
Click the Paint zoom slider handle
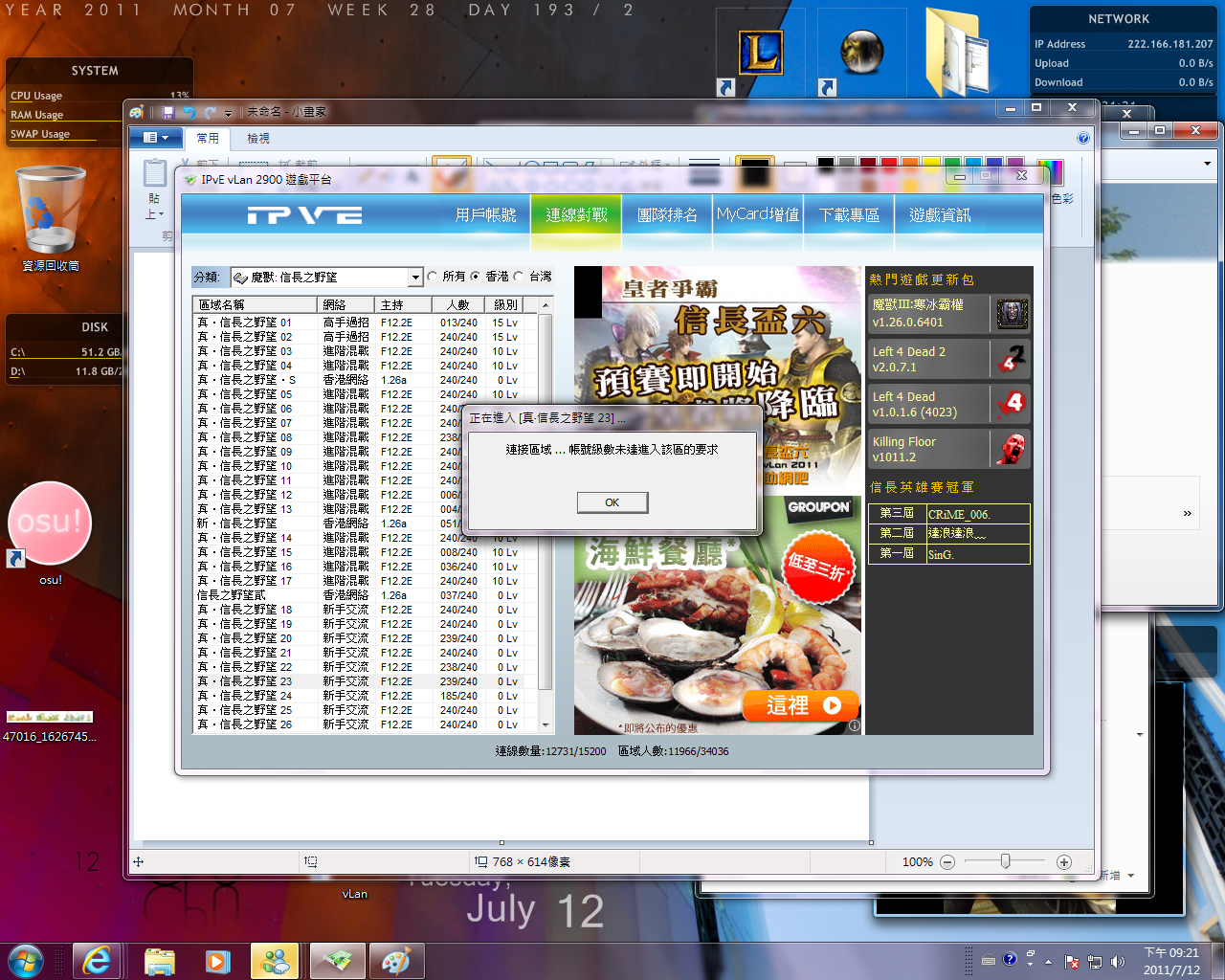tap(1005, 862)
